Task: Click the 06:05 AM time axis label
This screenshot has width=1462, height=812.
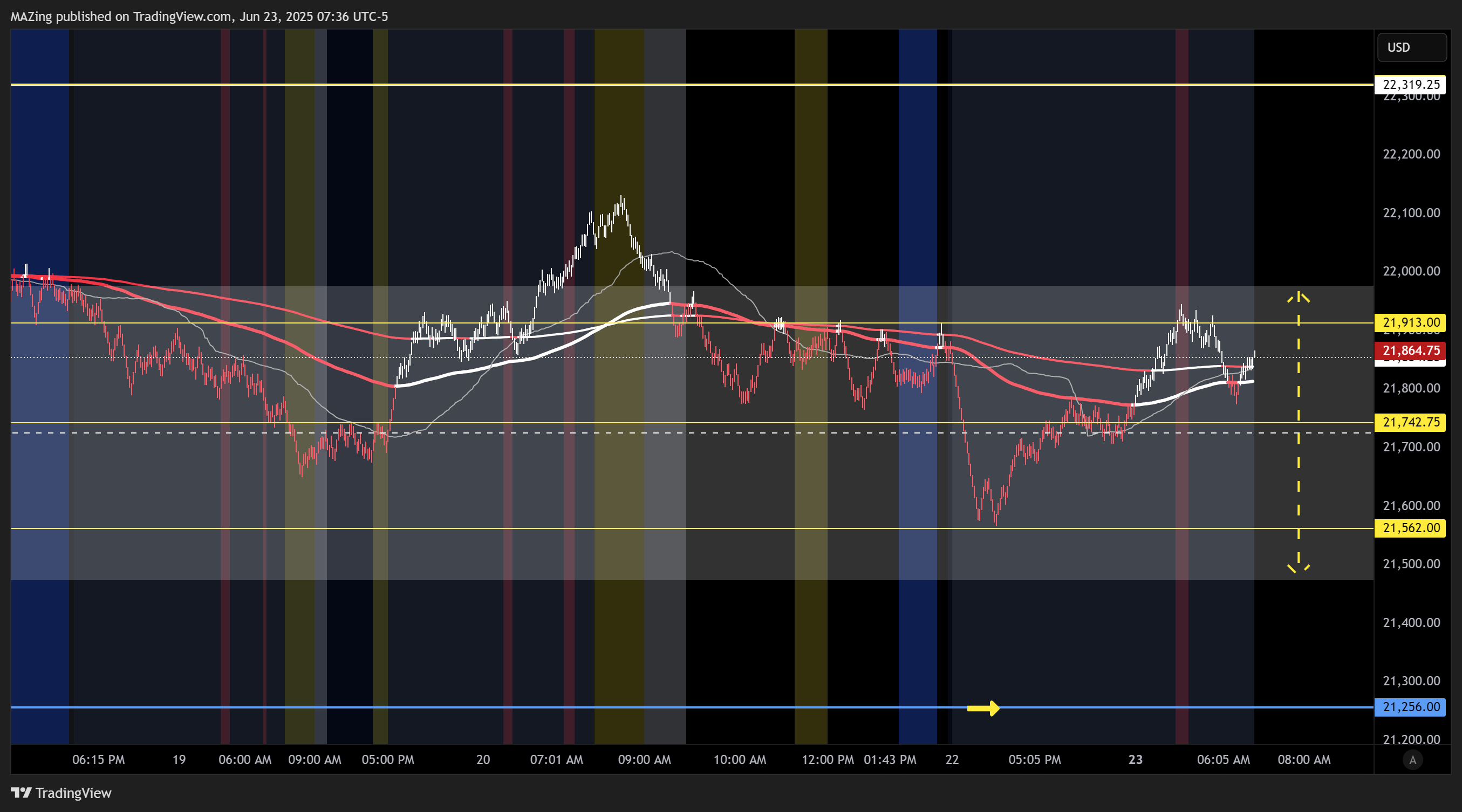Action: (x=1224, y=760)
